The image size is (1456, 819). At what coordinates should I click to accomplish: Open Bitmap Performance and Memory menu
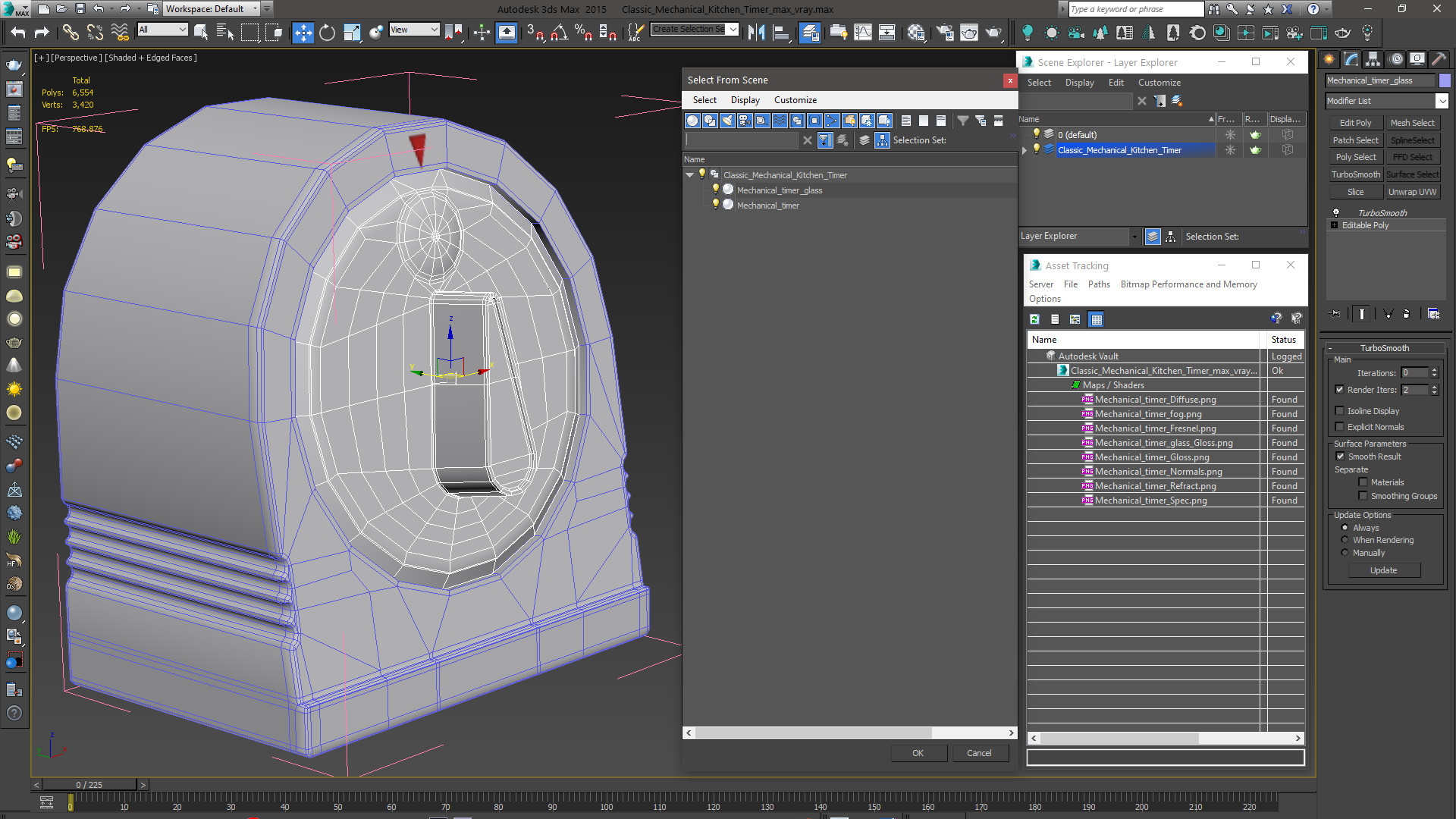click(1188, 284)
